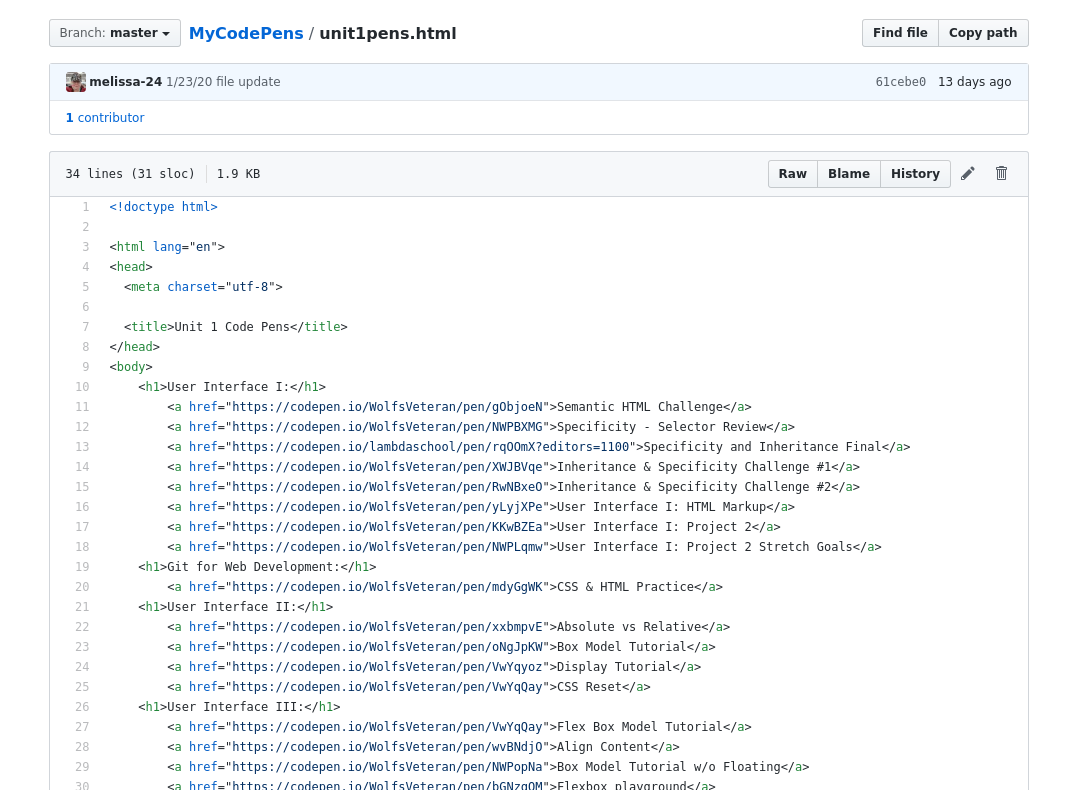Screen dimensions: 1071x790
Task: Click the trash delete icon
Action: click(x=1001, y=173)
